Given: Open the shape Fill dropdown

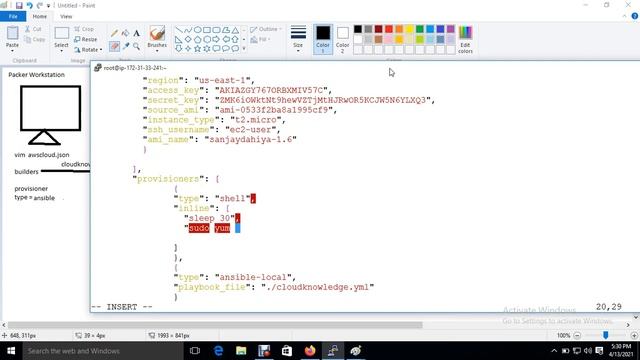Looking at the screenshot, I should click(x=260, y=39).
